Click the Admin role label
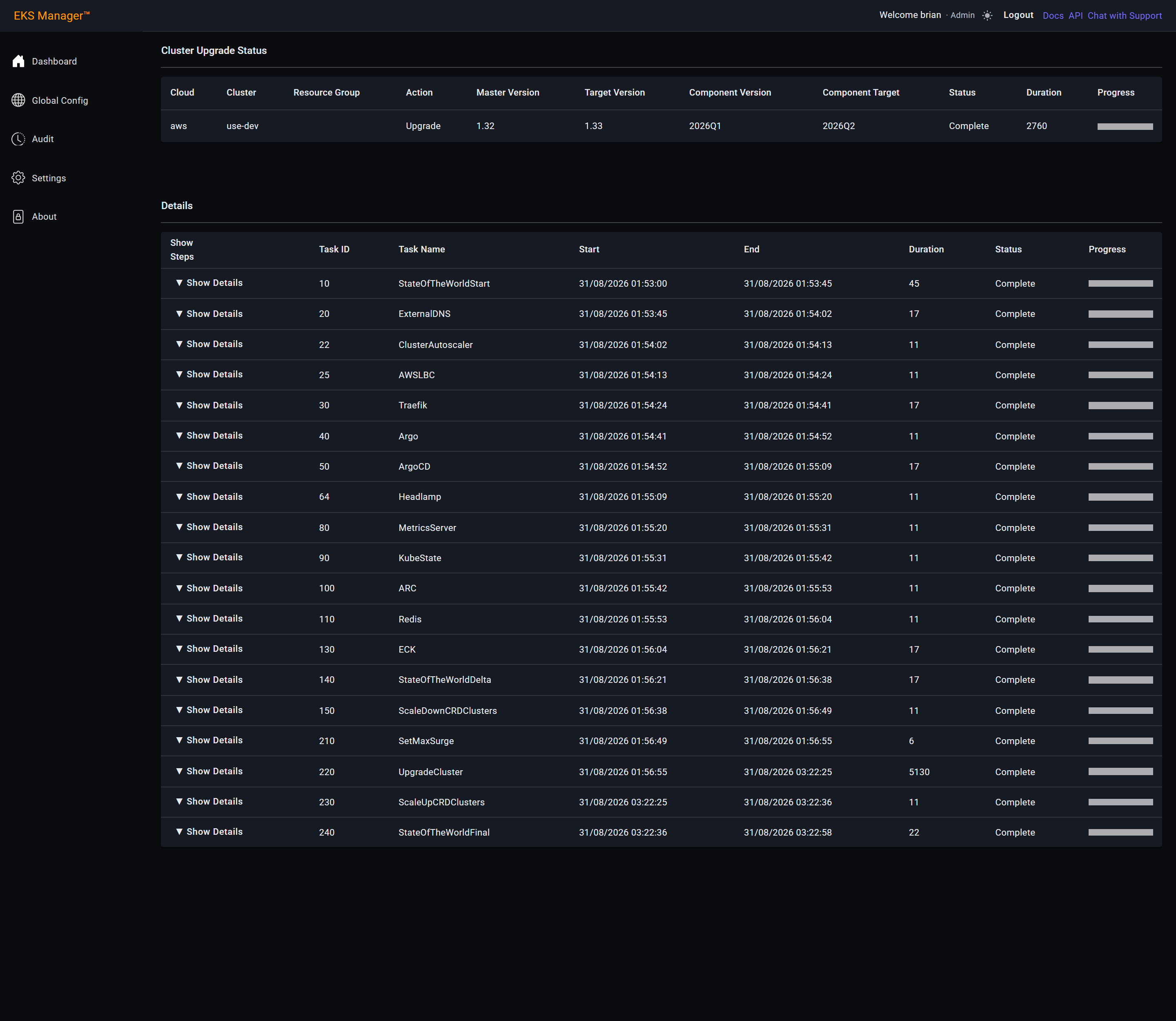This screenshot has width=1176, height=1021. coord(962,16)
